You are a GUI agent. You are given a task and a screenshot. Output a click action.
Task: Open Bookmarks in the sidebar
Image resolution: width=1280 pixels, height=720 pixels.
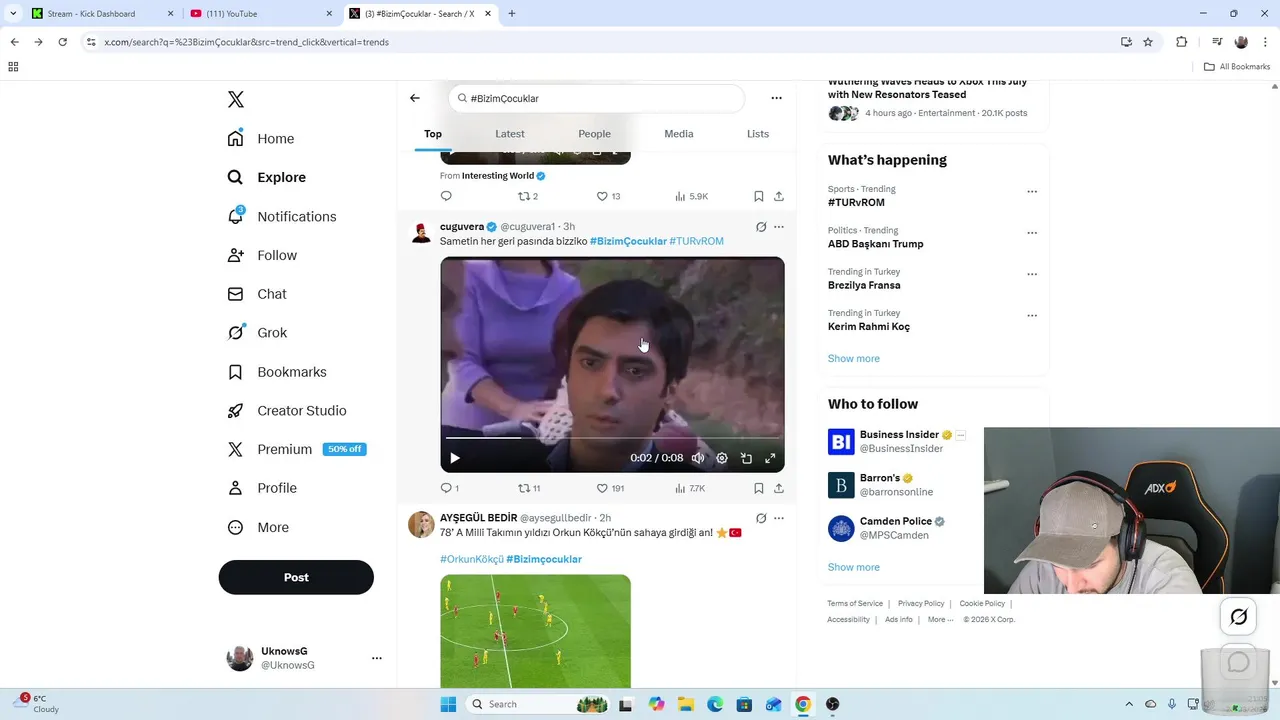click(x=277, y=372)
